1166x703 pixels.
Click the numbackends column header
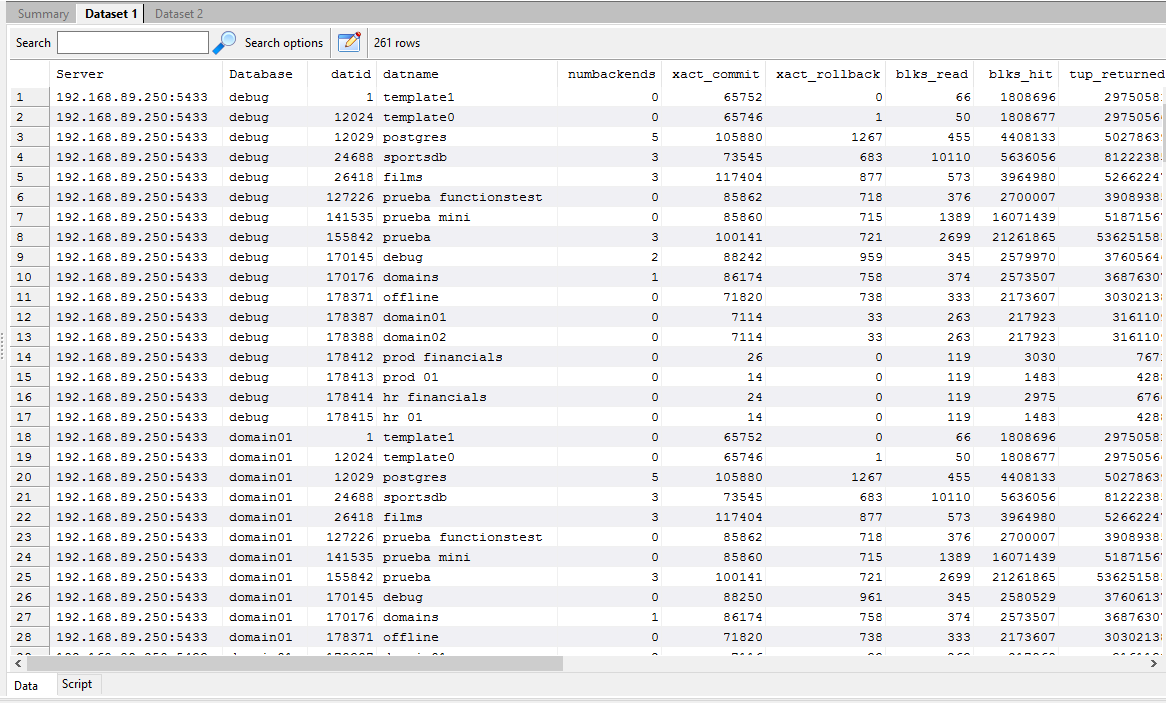click(x=610, y=74)
